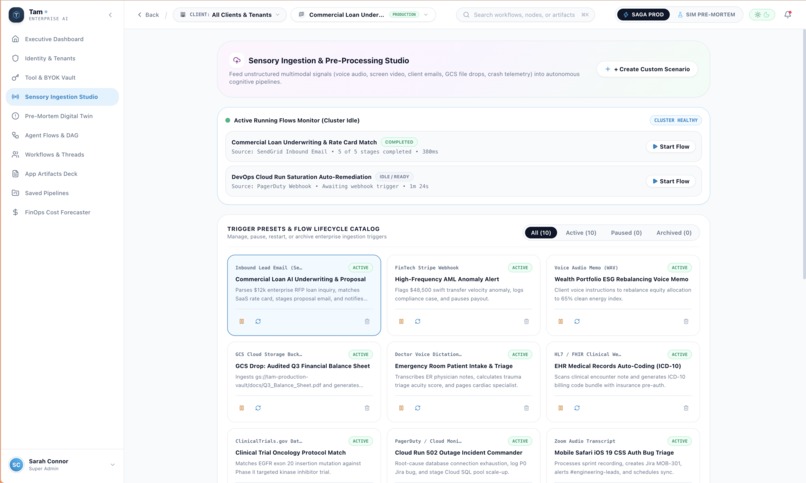Open Agent Flows & DAG page
Viewport: 806px width, 483px height.
click(x=62, y=135)
